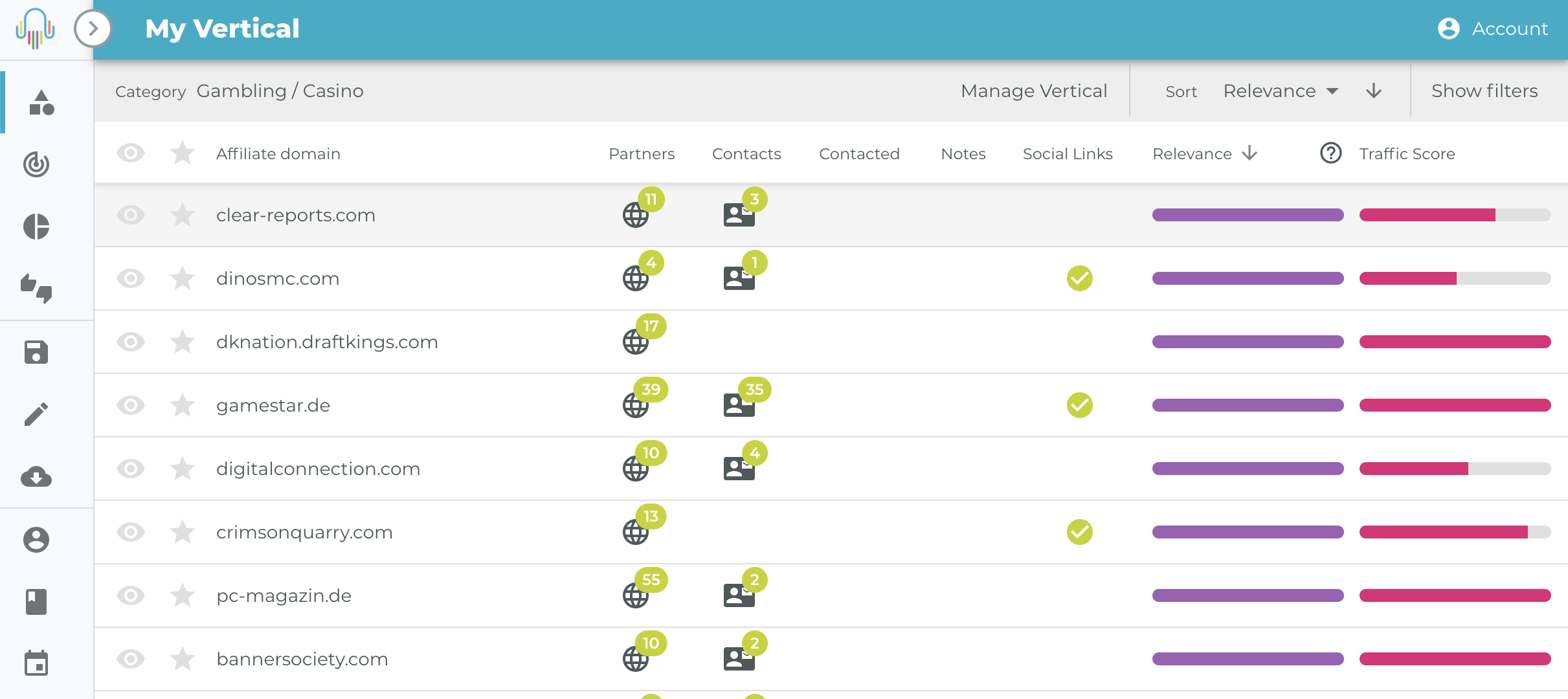The image size is (1568, 699).
Task: Click the Partners column header
Action: (x=641, y=153)
